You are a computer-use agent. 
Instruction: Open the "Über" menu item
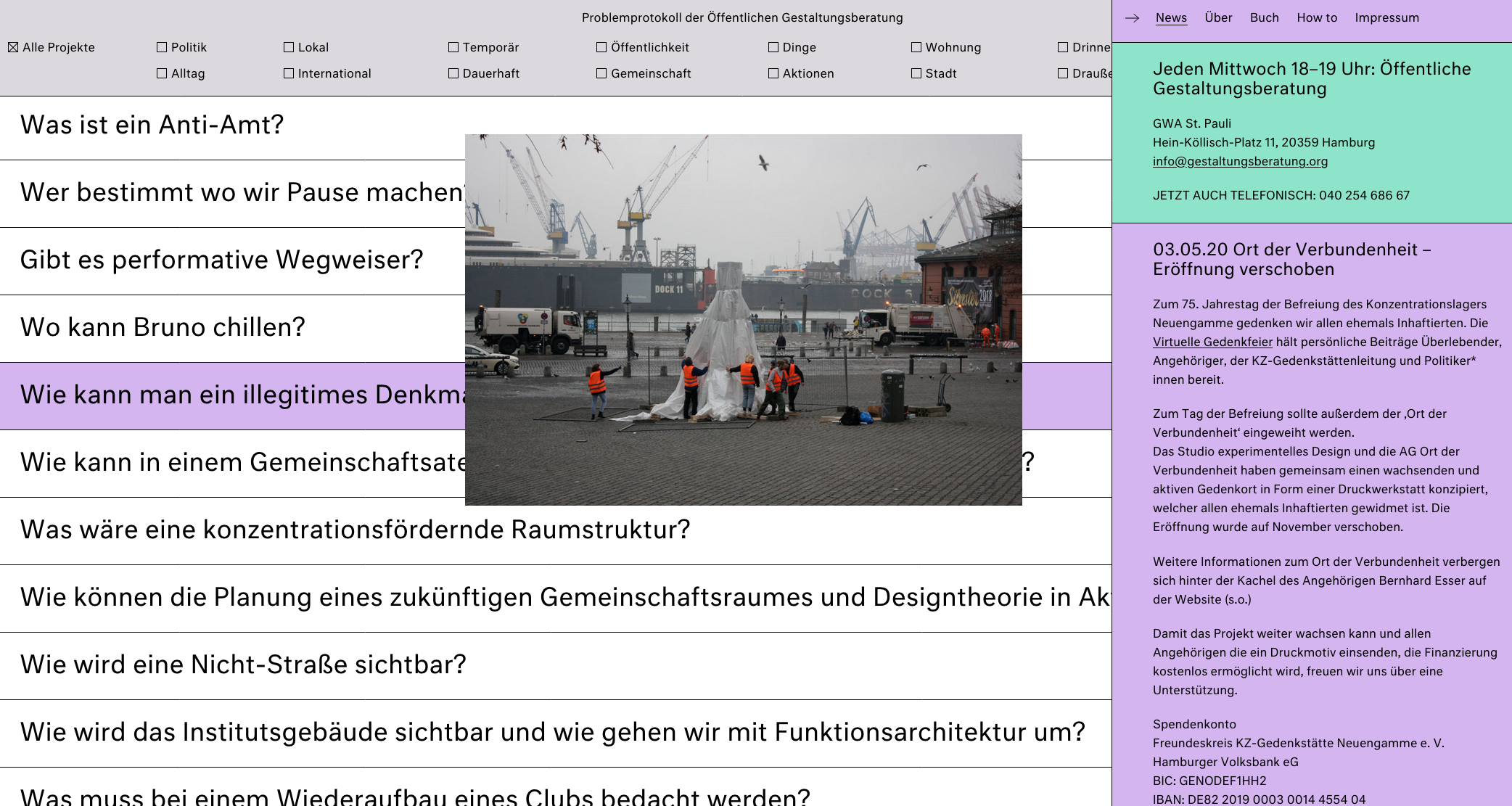(x=1218, y=17)
